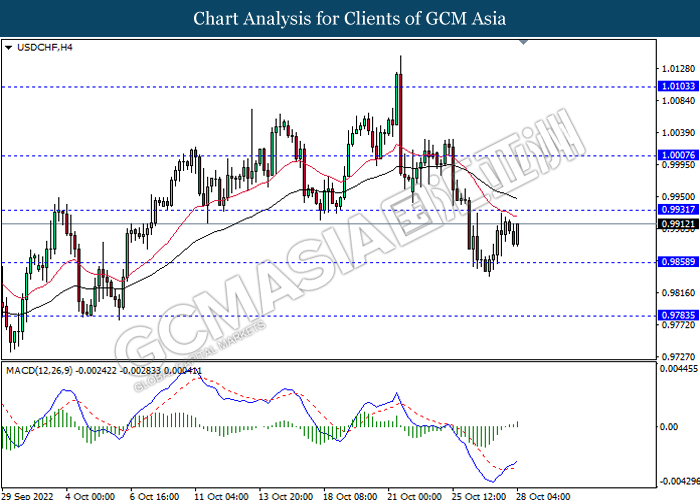Click the USDCHF,H4 chart title
700x500 pixels.
[44, 47]
